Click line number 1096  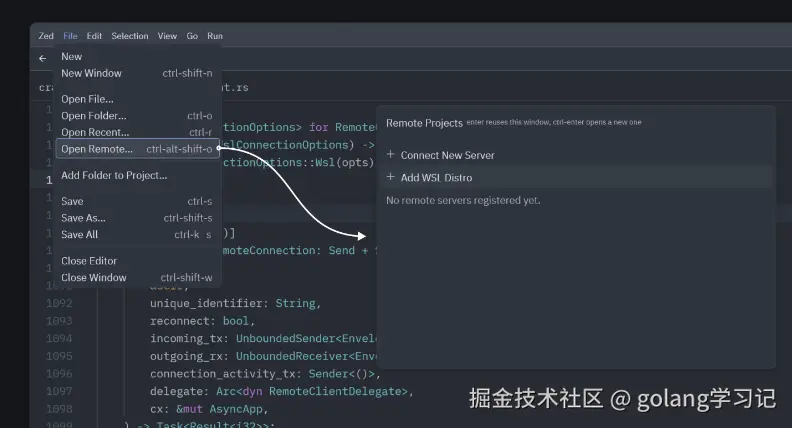59,374
